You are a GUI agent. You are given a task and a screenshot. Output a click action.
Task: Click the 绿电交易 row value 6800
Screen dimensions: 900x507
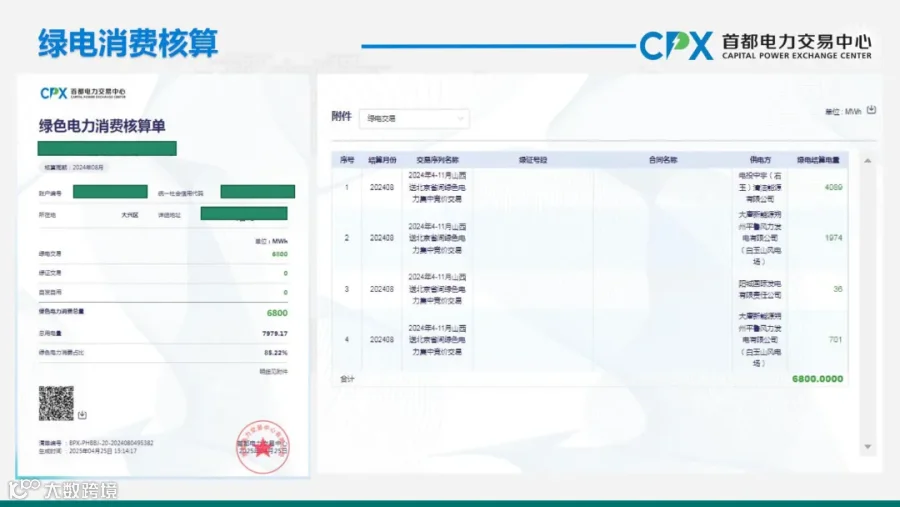tap(280, 254)
